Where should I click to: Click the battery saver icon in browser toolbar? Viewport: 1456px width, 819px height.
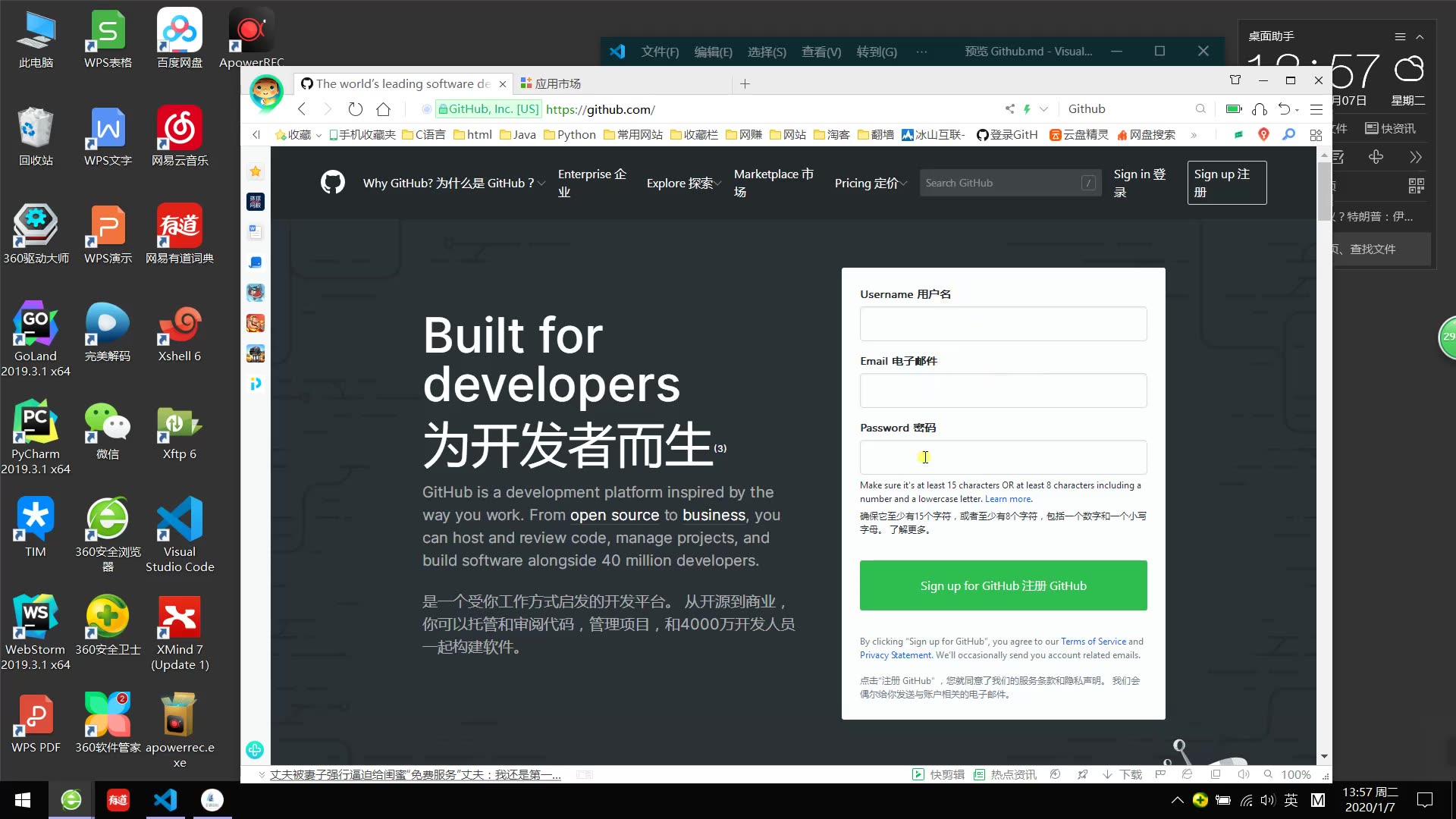click(1234, 108)
